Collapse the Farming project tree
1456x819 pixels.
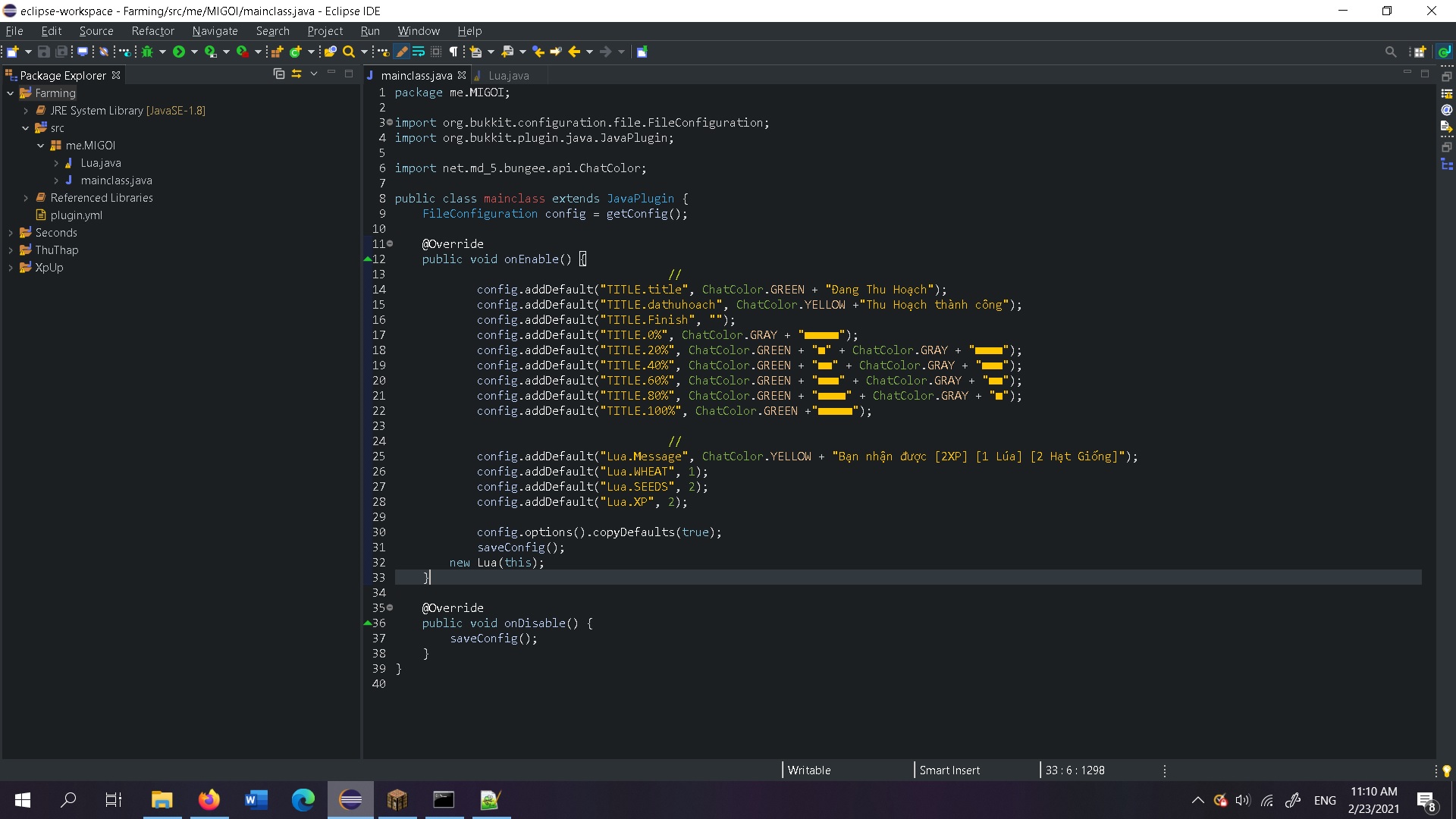(x=11, y=93)
